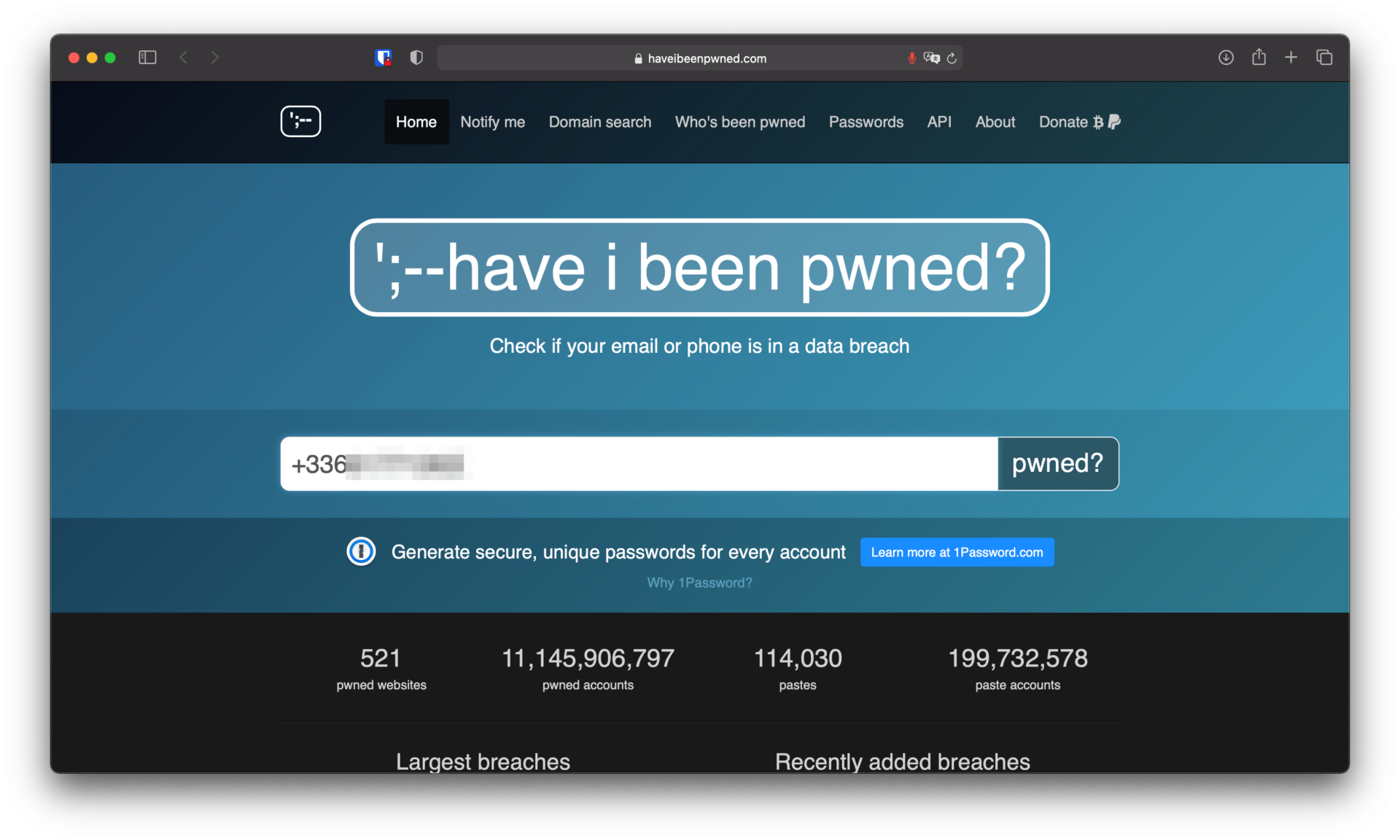Click the Largest breaches heading
Screen dimensions: 1400x840
[x=483, y=761]
